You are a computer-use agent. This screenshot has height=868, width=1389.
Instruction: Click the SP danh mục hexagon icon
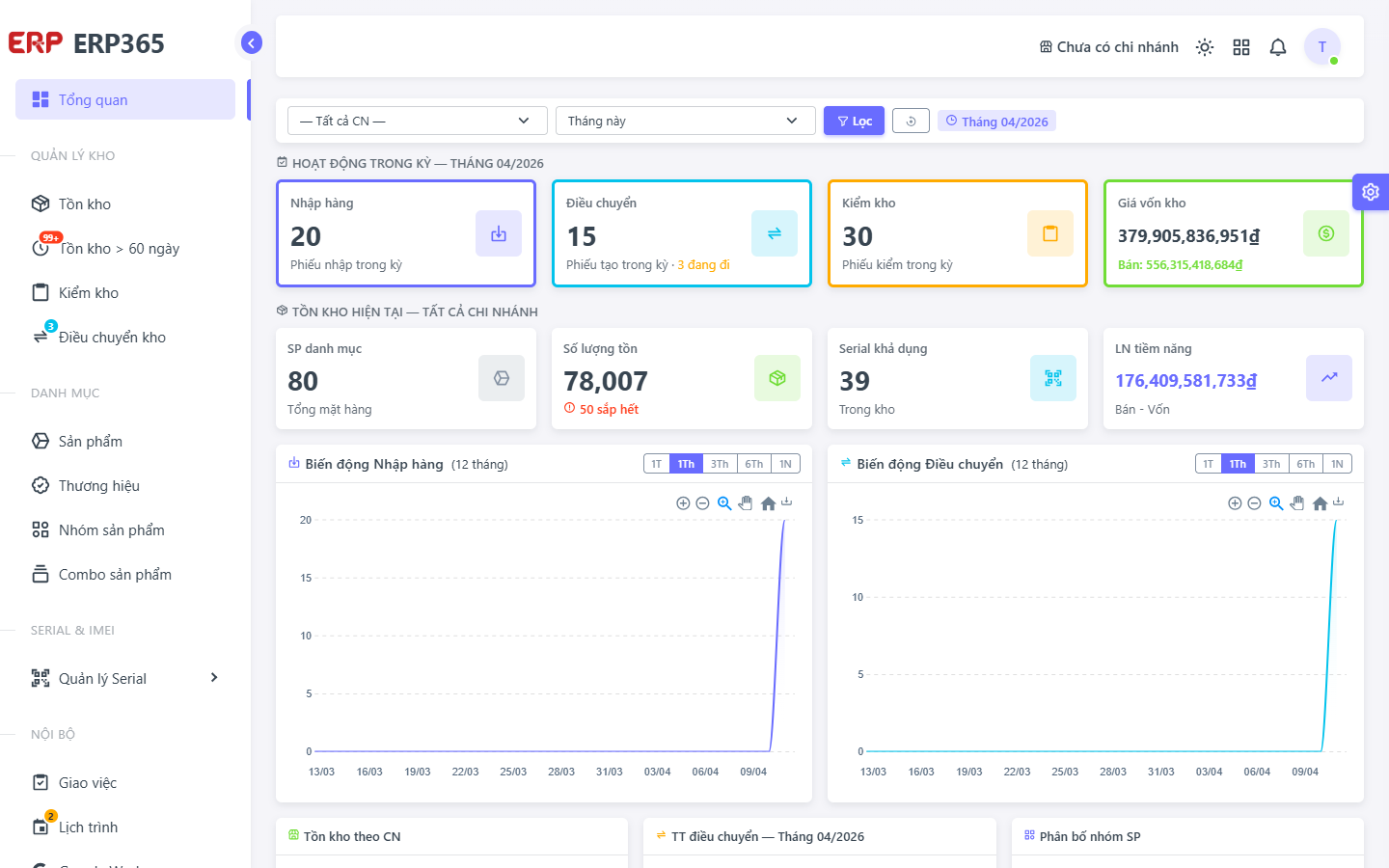coord(502,378)
